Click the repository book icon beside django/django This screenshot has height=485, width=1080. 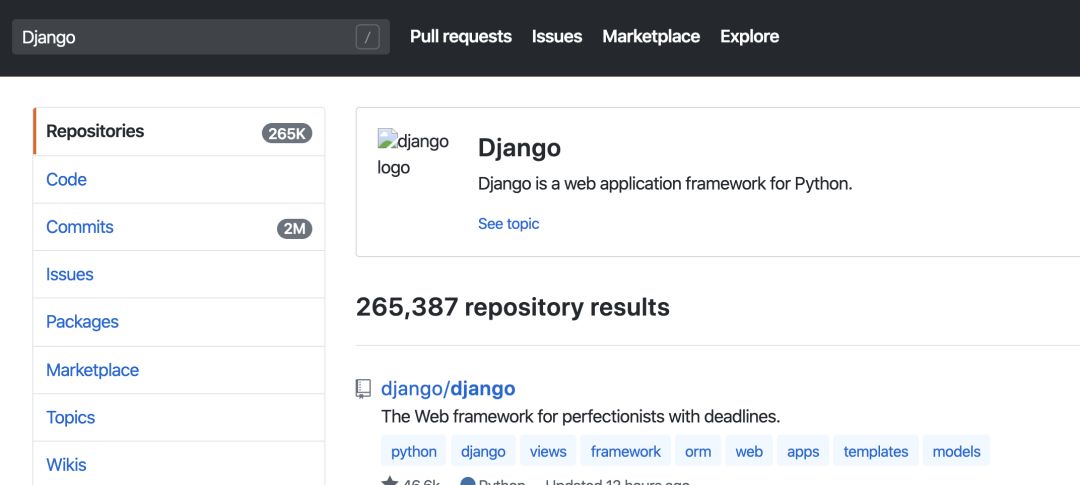(363, 389)
